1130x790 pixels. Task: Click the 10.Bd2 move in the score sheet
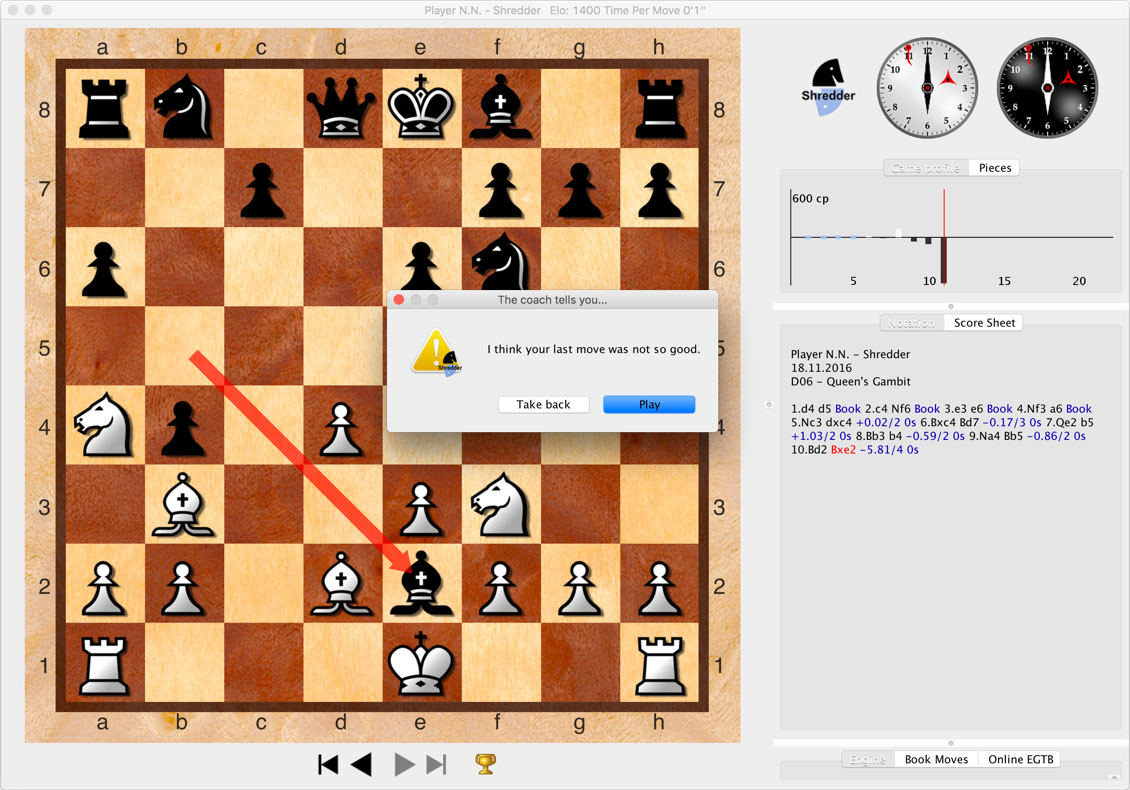(809, 450)
